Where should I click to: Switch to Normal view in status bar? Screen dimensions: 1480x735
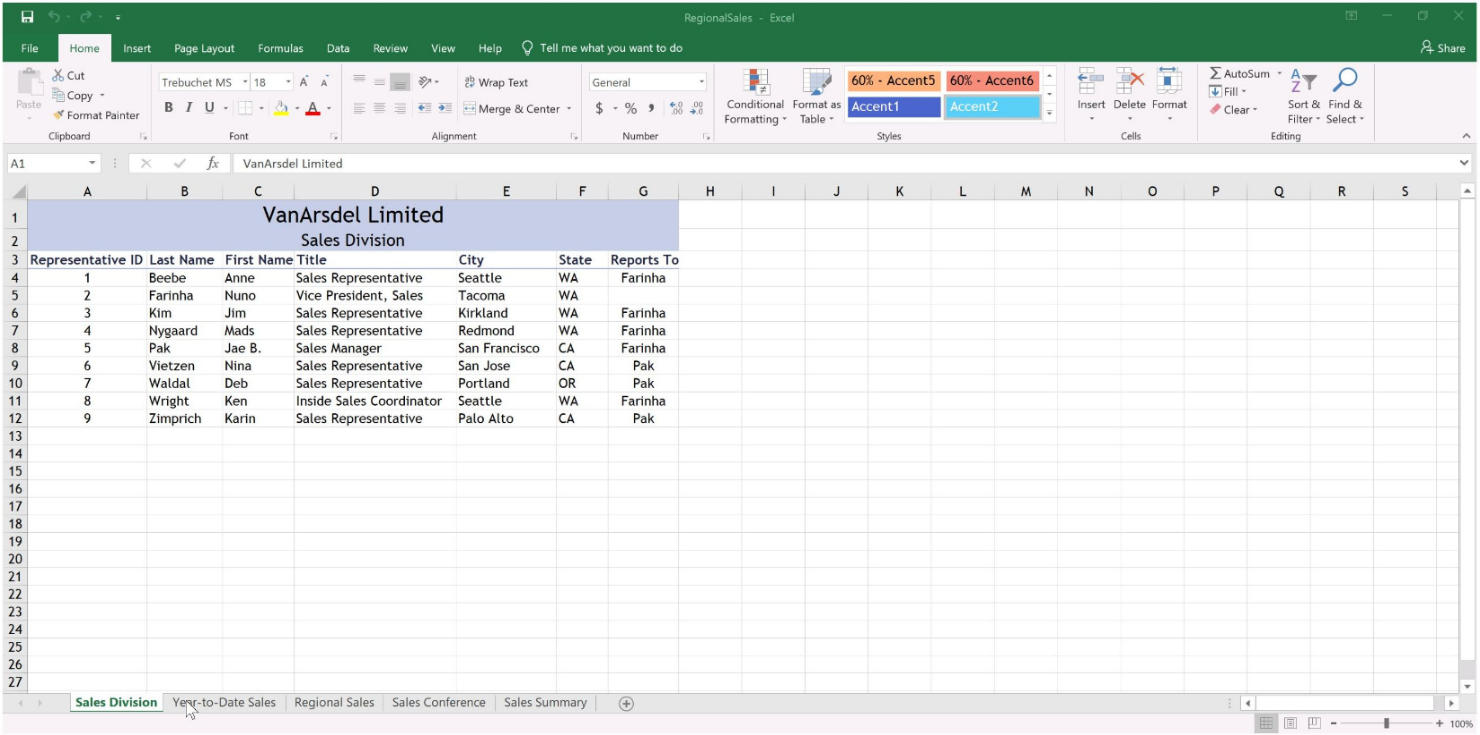[x=1266, y=723]
